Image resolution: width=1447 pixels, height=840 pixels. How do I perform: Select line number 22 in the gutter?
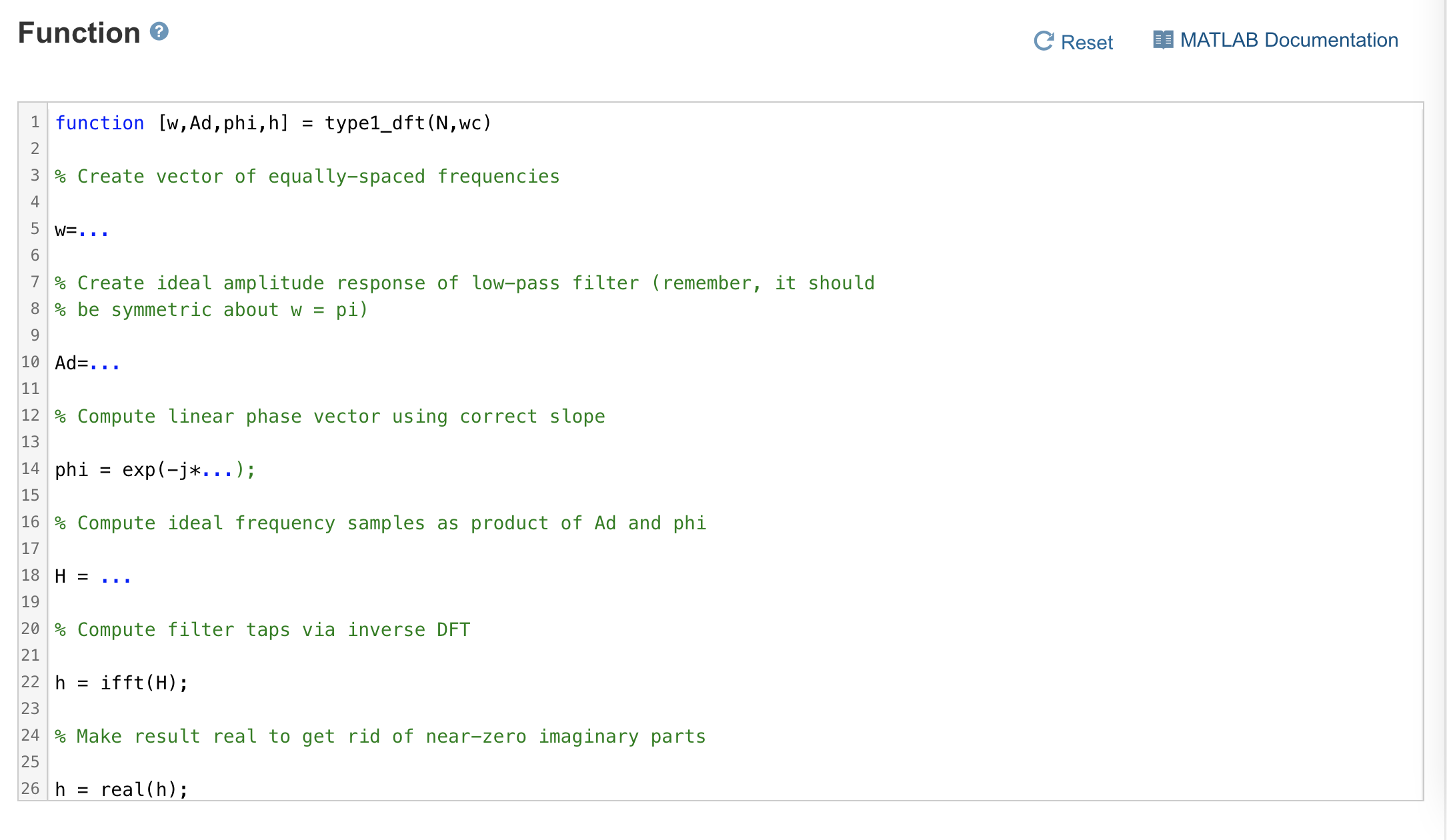pos(31,682)
